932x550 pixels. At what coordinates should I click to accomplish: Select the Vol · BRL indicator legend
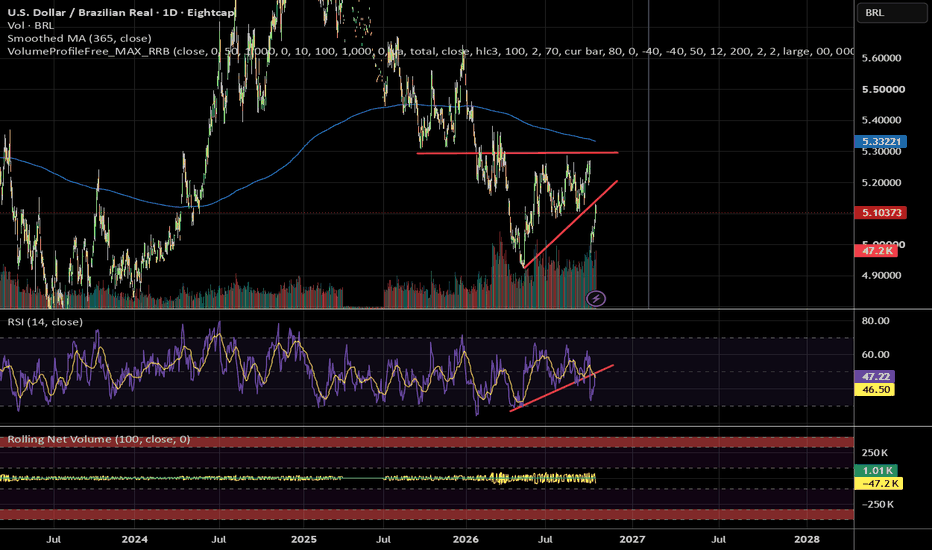30,26
